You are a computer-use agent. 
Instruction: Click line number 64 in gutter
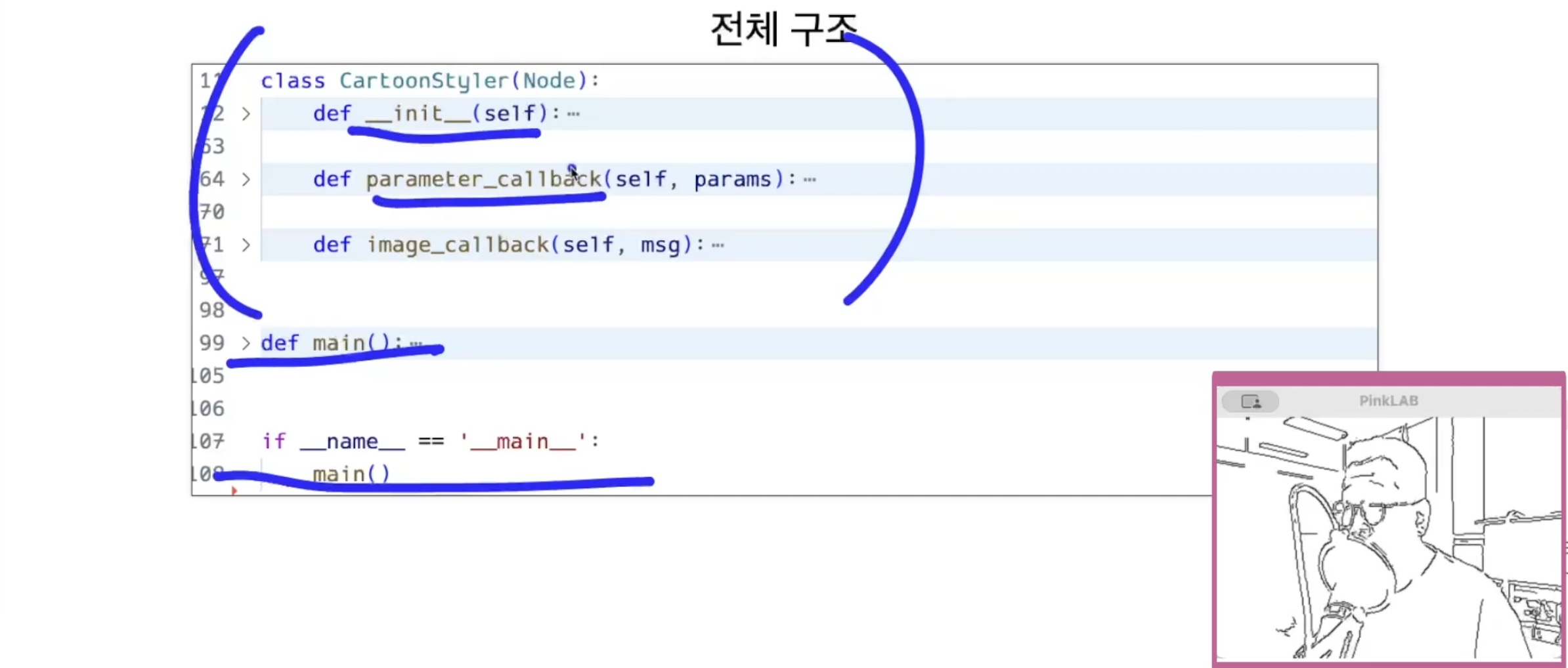(211, 179)
